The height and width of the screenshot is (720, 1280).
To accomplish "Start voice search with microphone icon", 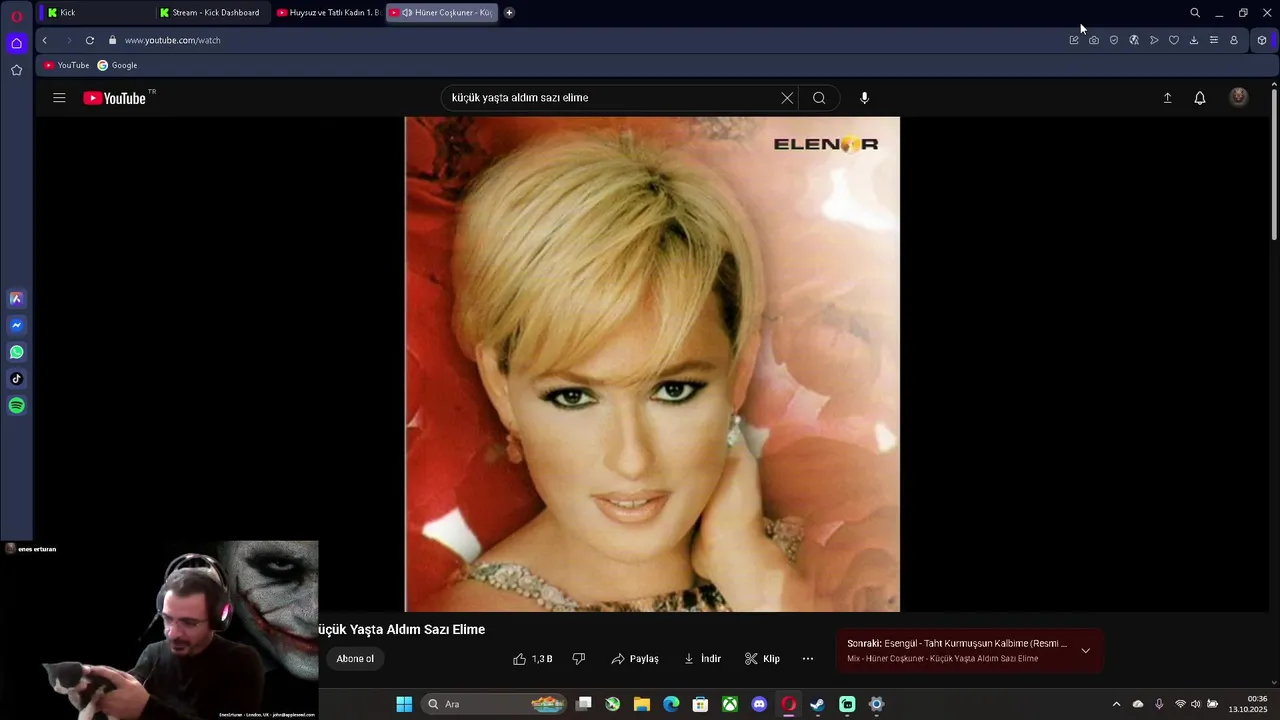I will [x=864, y=98].
